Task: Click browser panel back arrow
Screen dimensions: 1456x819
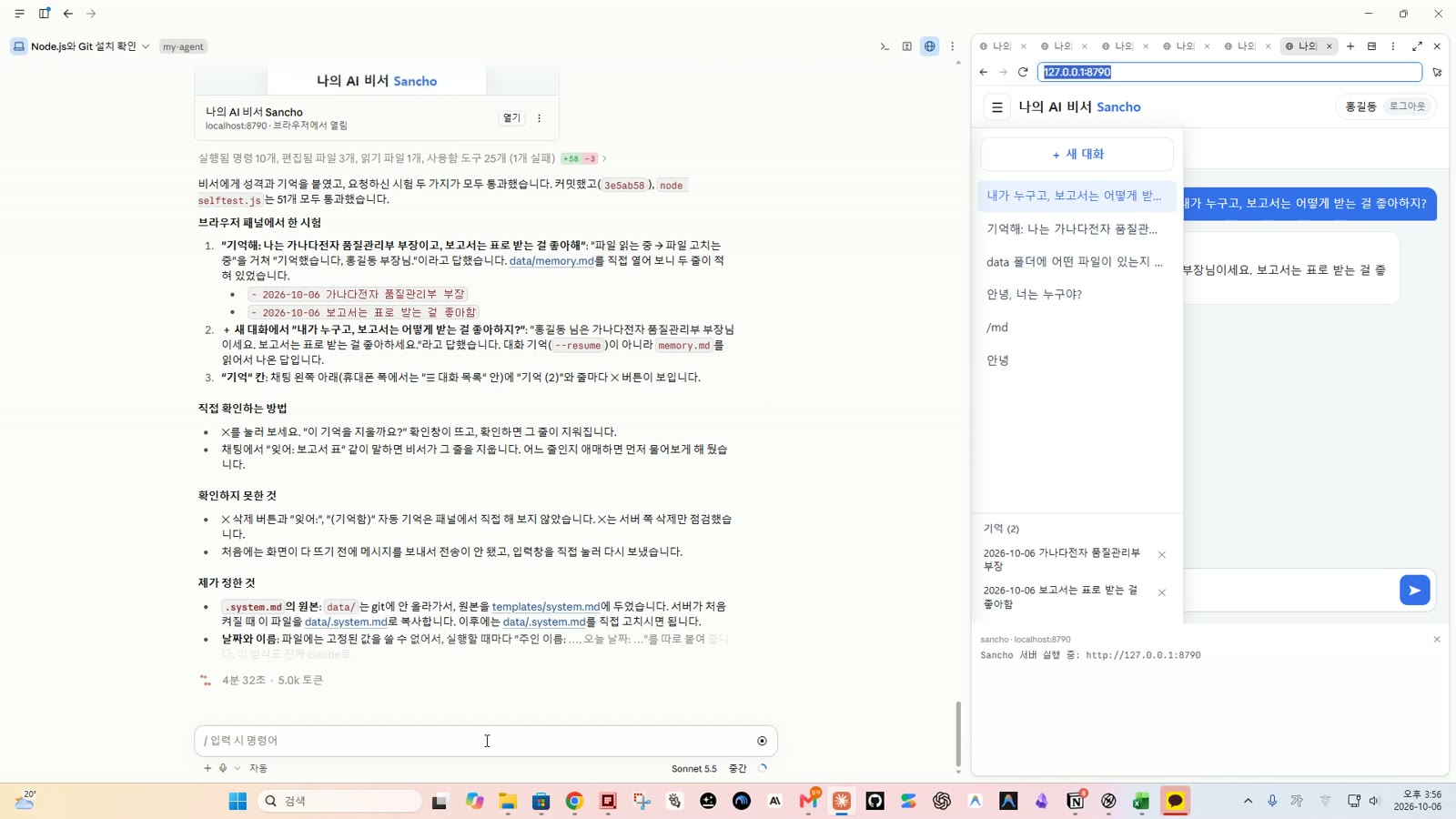Action: pos(984,72)
